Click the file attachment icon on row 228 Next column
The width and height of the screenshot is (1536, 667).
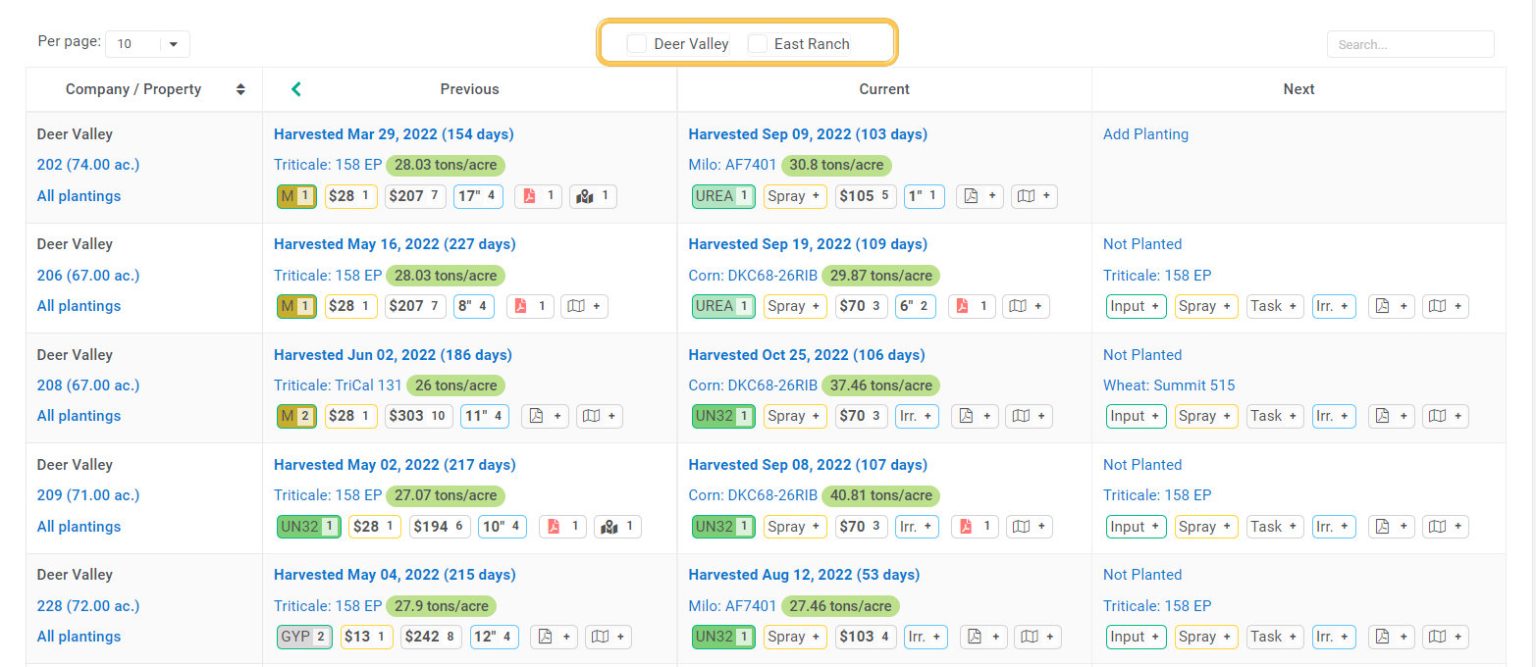(x=1390, y=636)
